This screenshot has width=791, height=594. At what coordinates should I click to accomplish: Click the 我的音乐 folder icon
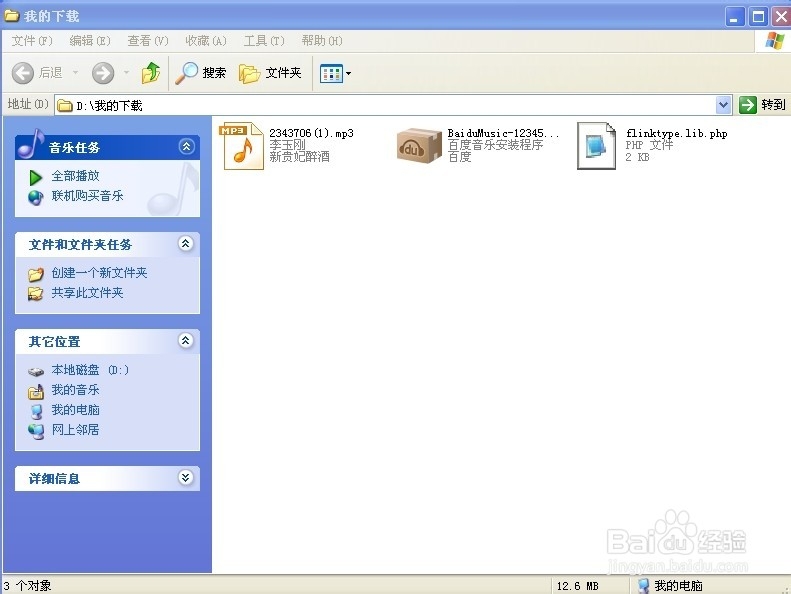coord(35,391)
